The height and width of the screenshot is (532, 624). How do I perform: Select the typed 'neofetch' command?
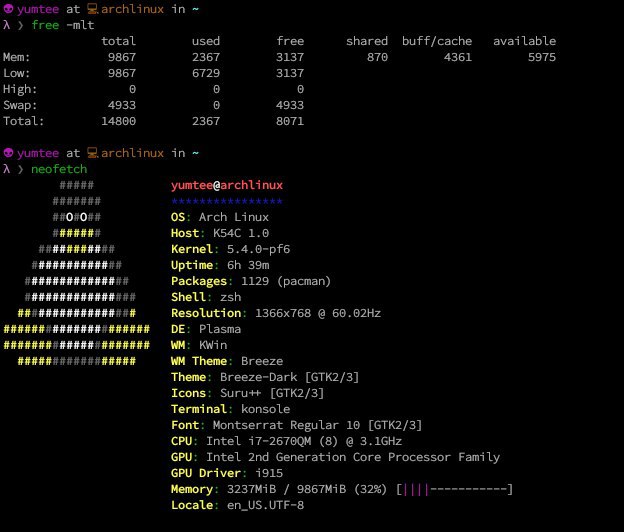point(59,169)
